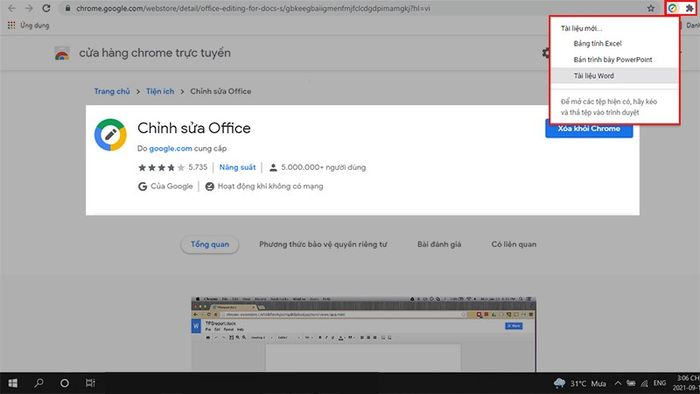This screenshot has width=700, height=394.
Task: Switch ENG input language indicator
Action: pyautogui.click(x=660, y=383)
